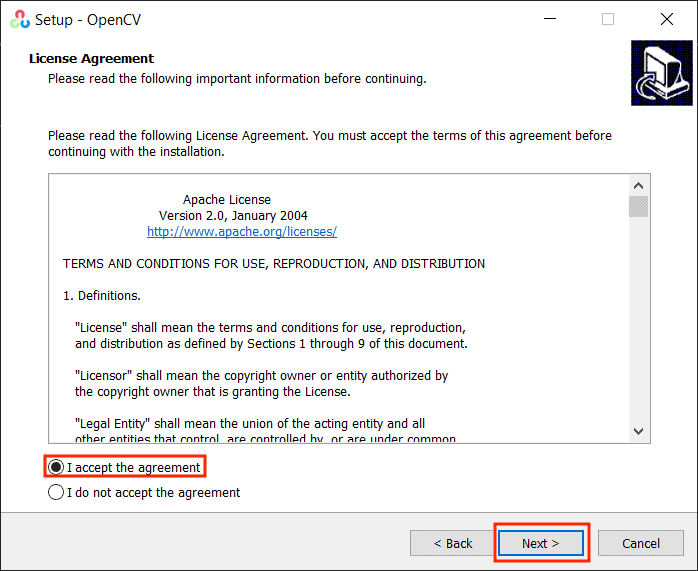Close the Setup - OpenCV window

pyautogui.click(x=667, y=19)
